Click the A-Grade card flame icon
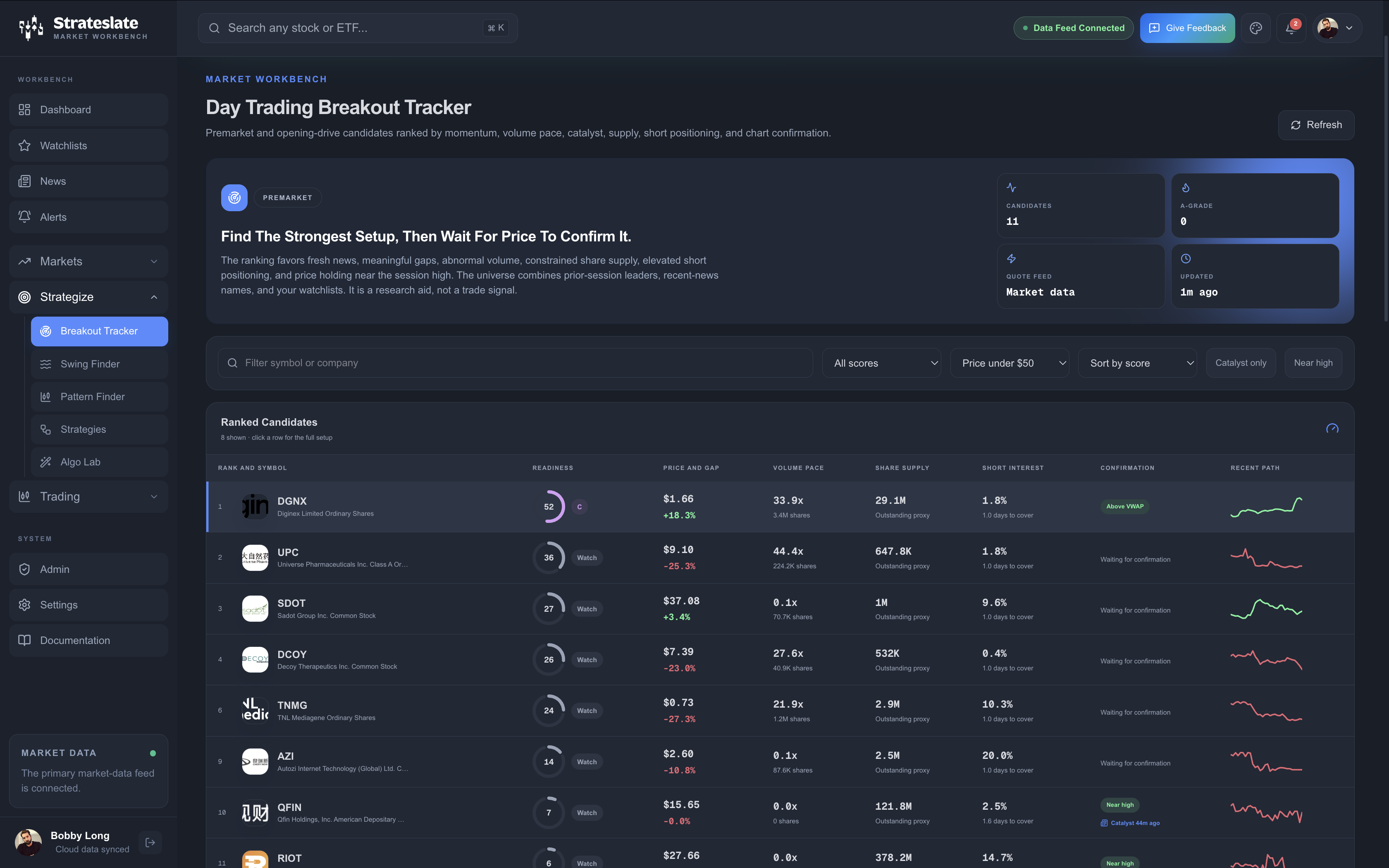This screenshot has width=1389, height=868. [x=1185, y=188]
